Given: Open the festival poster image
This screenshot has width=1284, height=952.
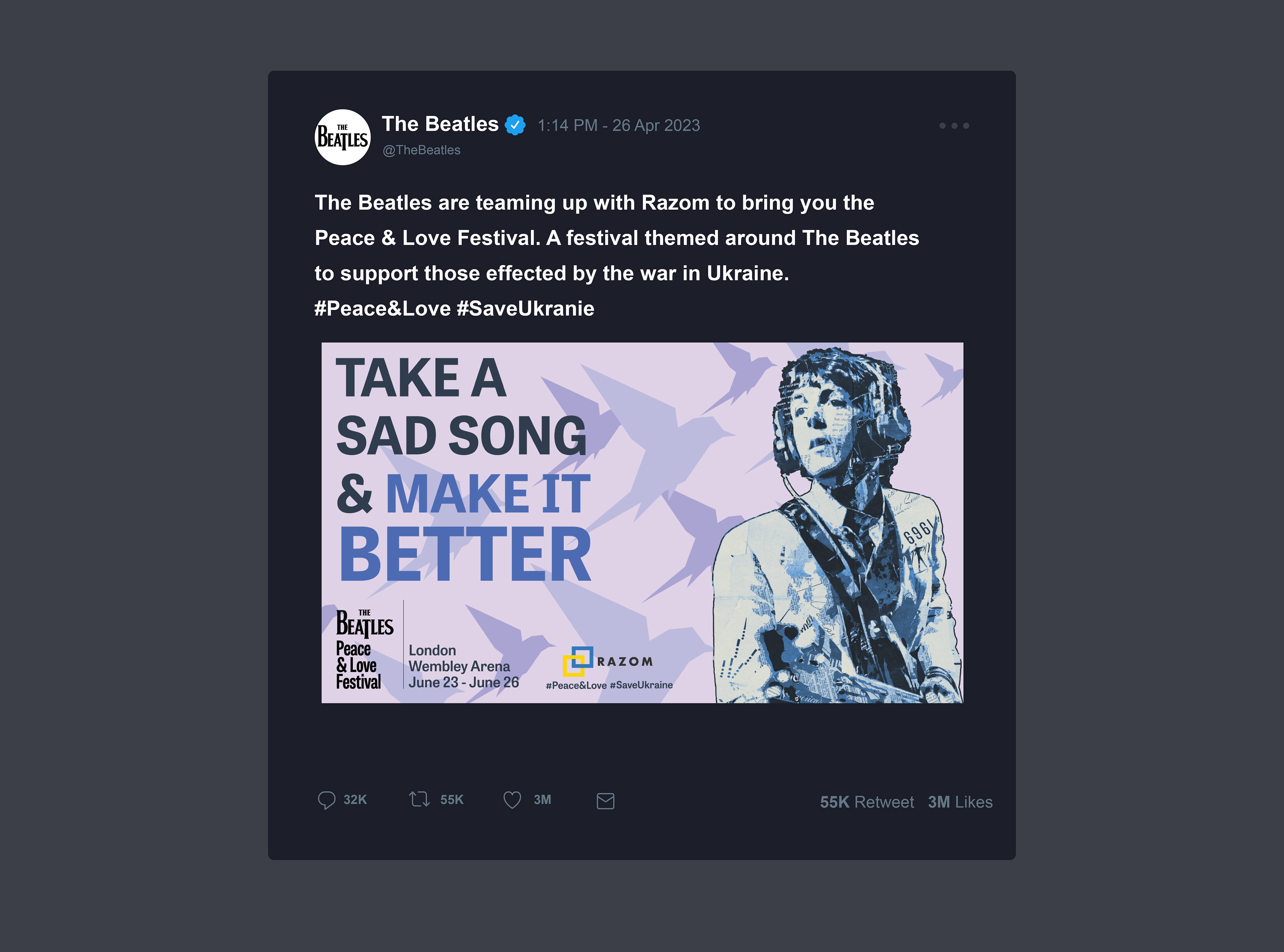Looking at the screenshot, I should coord(642,522).
